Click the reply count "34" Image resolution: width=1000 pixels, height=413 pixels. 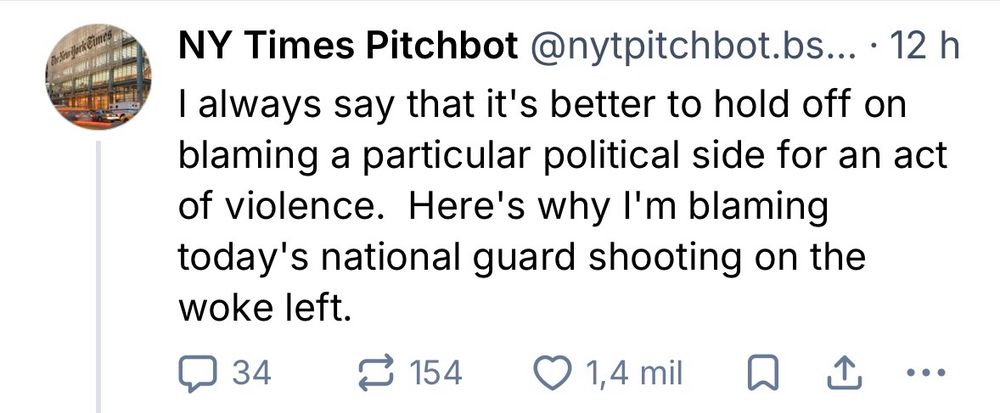pos(251,374)
